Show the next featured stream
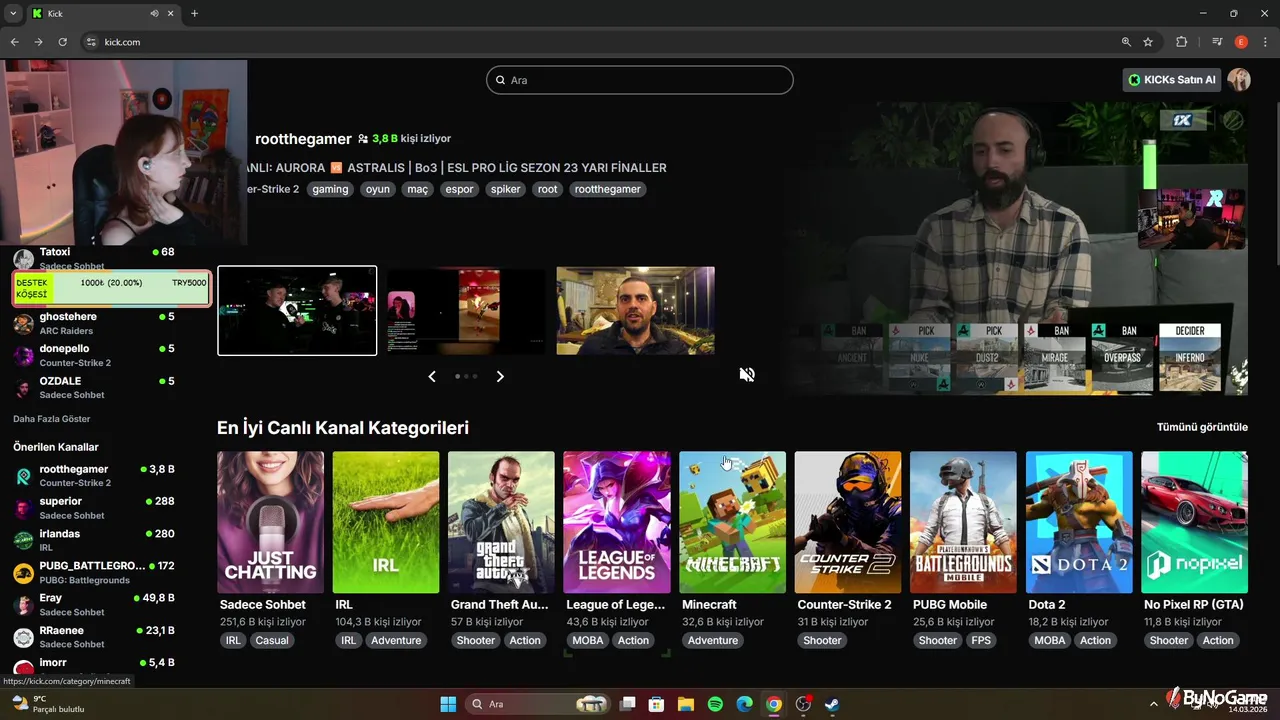This screenshot has height=720, width=1280. point(500,376)
